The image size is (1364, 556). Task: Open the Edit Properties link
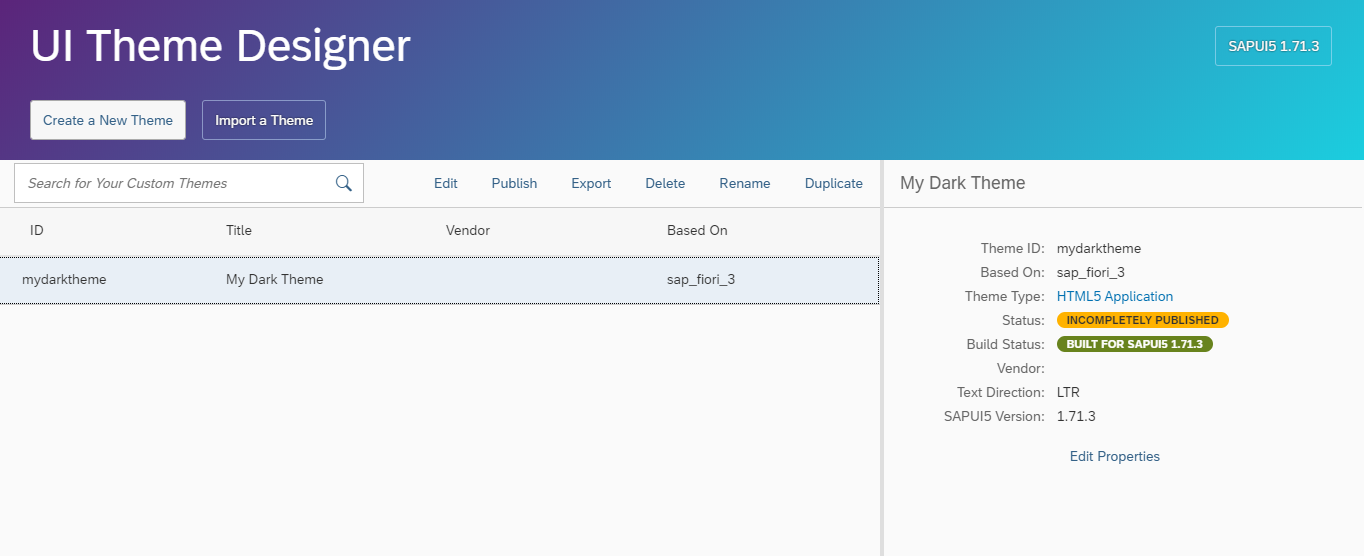[1114, 456]
